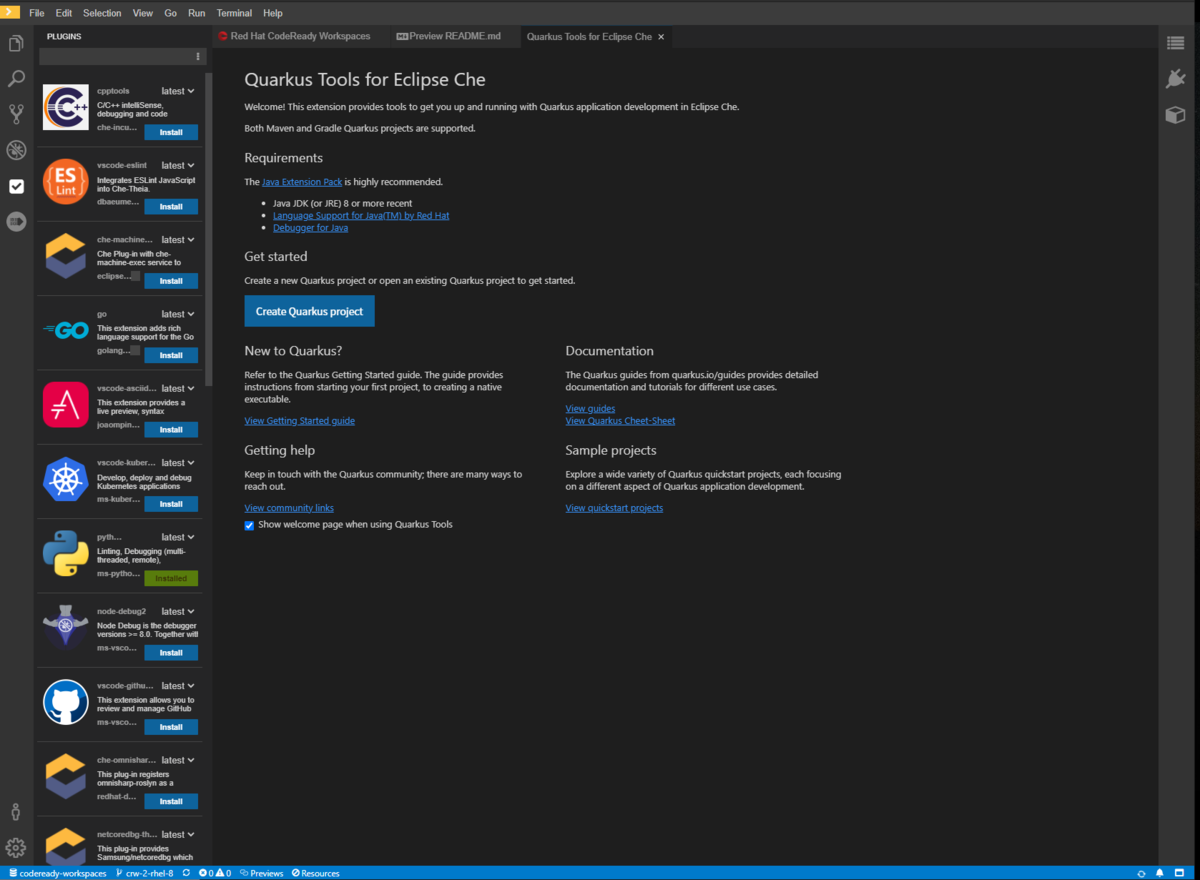Open the Debug view bug icon
Screen dimensions: 1200x880
pos(16,150)
